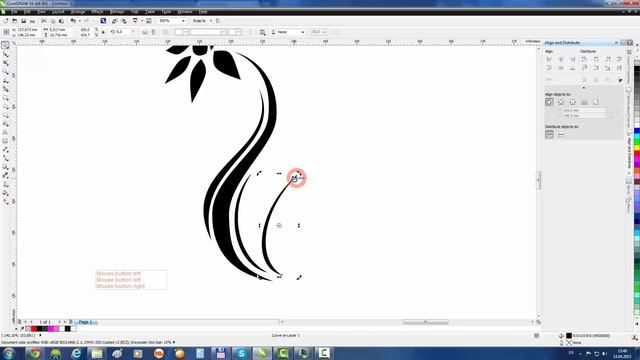This screenshot has height=360, width=640.
Task: Toggle Align to Specified point button
Action: coord(596,102)
